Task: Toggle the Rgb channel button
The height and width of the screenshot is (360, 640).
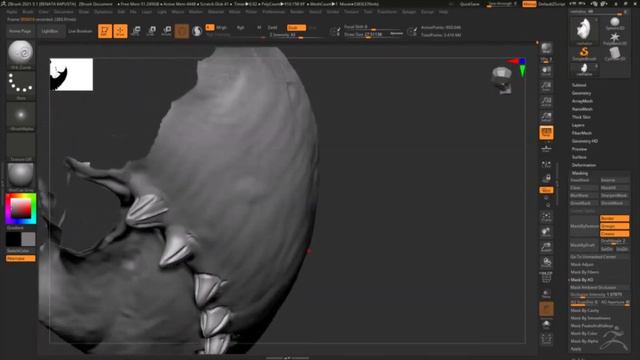Action: [x=240, y=27]
